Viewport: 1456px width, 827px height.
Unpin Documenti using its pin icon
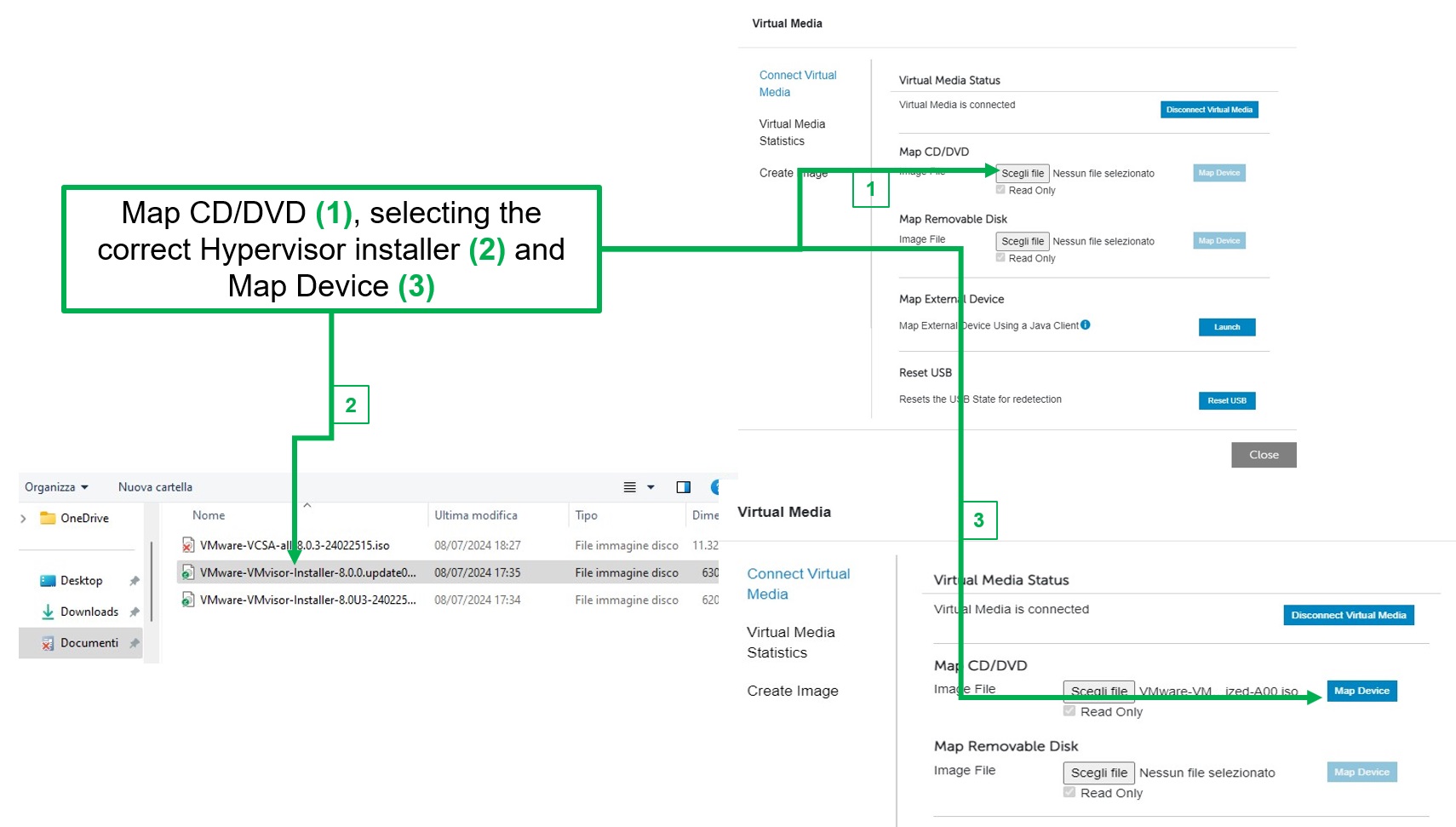(x=134, y=643)
